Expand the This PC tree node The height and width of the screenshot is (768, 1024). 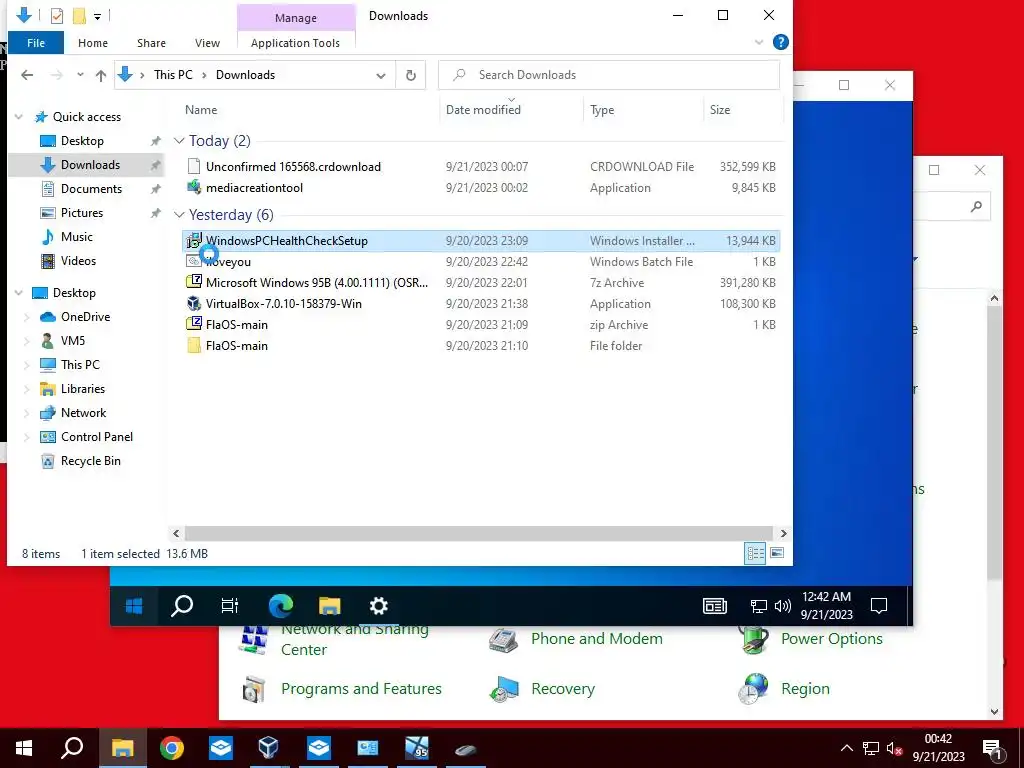(x=27, y=364)
